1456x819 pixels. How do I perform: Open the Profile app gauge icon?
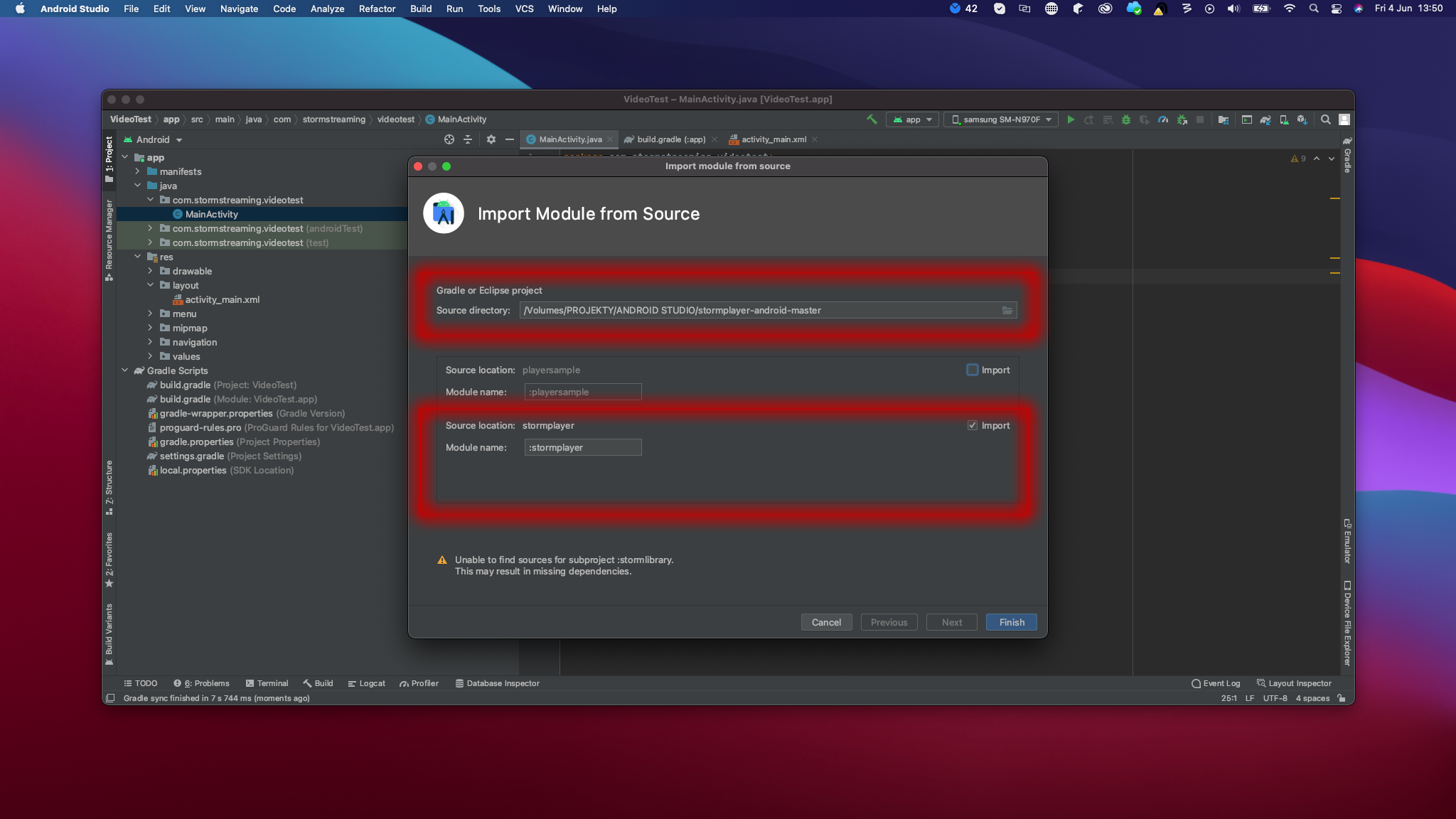pyautogui.click(x=1163, y=119)
